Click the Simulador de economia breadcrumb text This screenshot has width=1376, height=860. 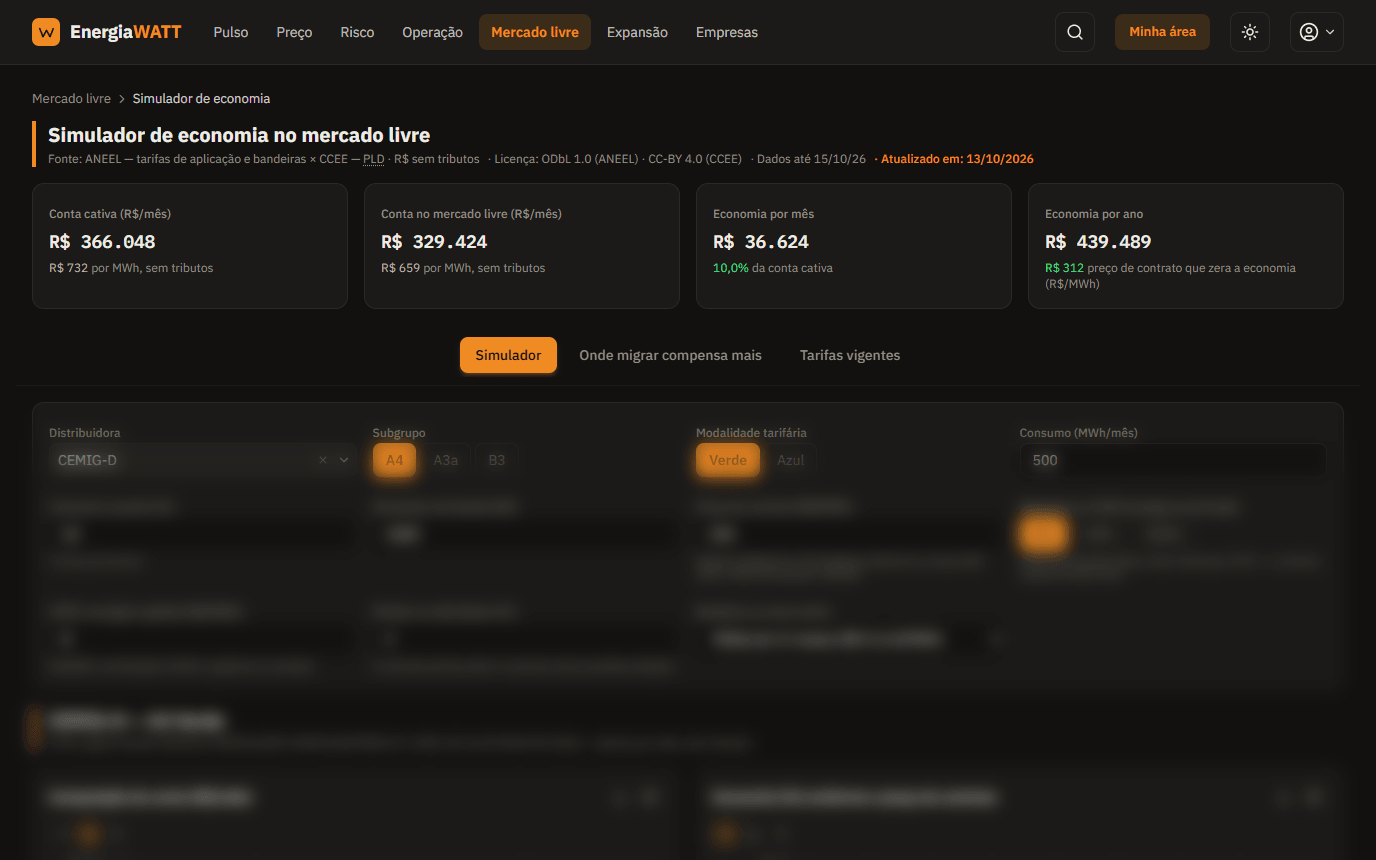201,99
